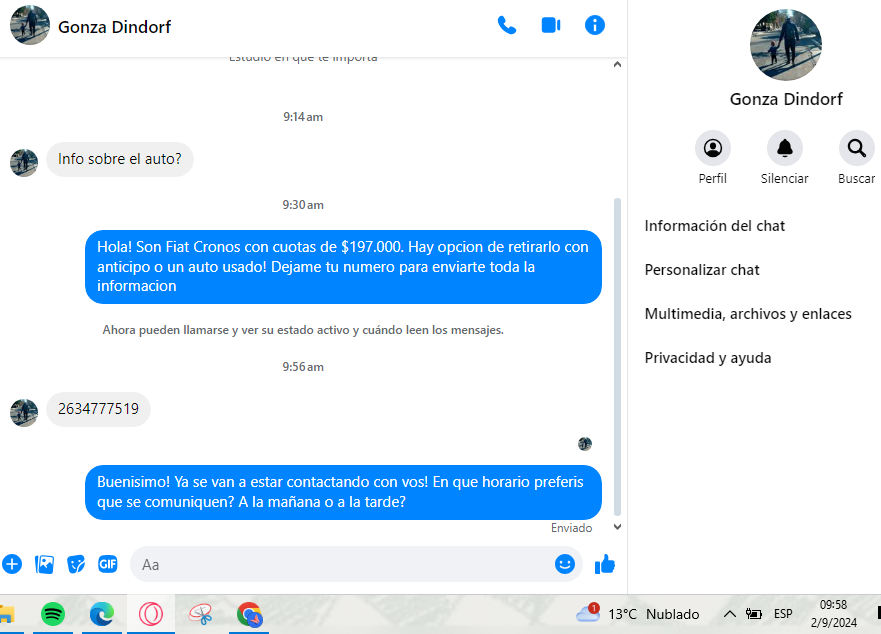Image resolution: width=881 pixels, height=634 pixels.
Task: Click the Aa message input field
Action: pyautogui.click(x=343, y=564)
